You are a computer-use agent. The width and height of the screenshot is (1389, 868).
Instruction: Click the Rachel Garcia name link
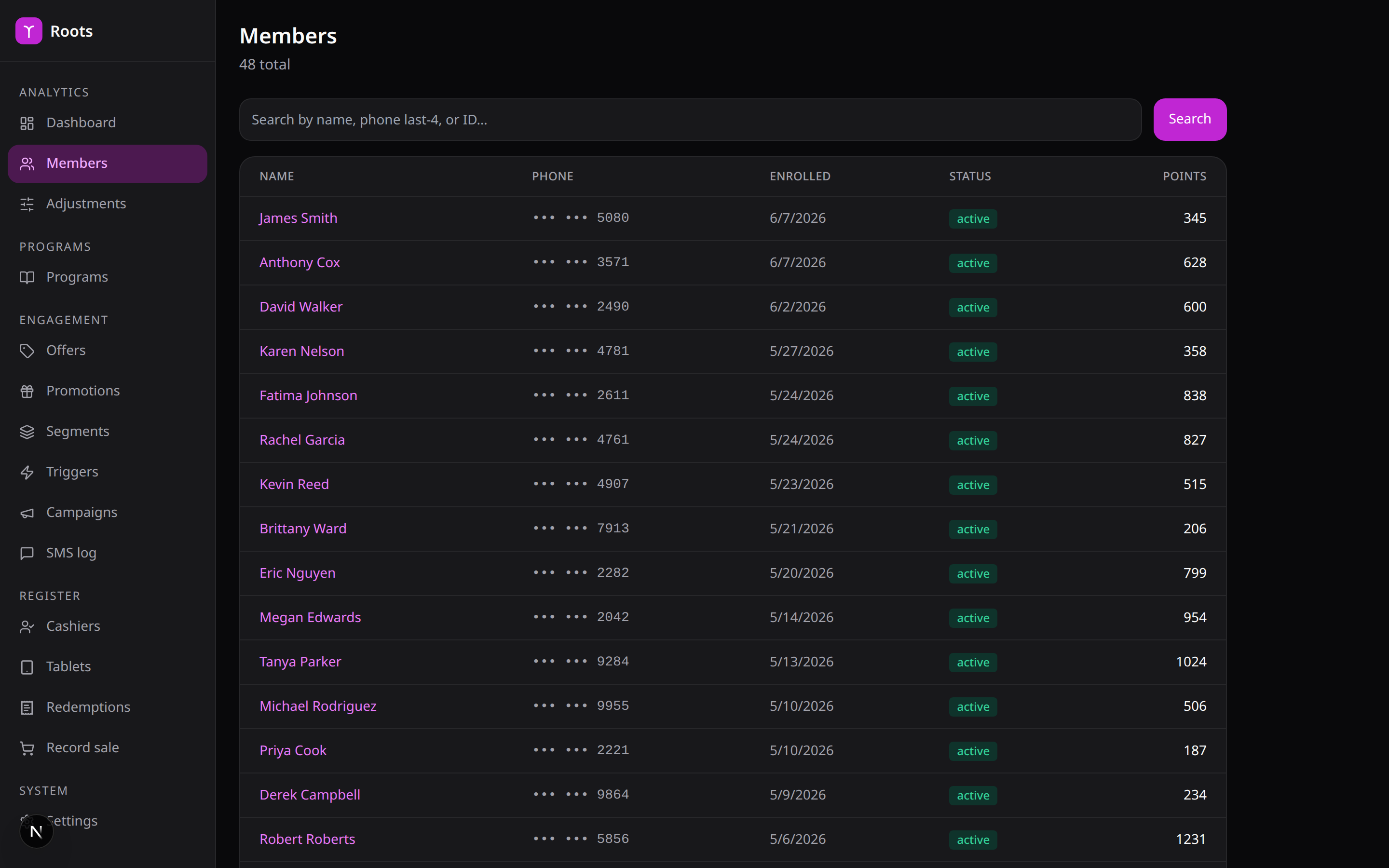[302, 440]
